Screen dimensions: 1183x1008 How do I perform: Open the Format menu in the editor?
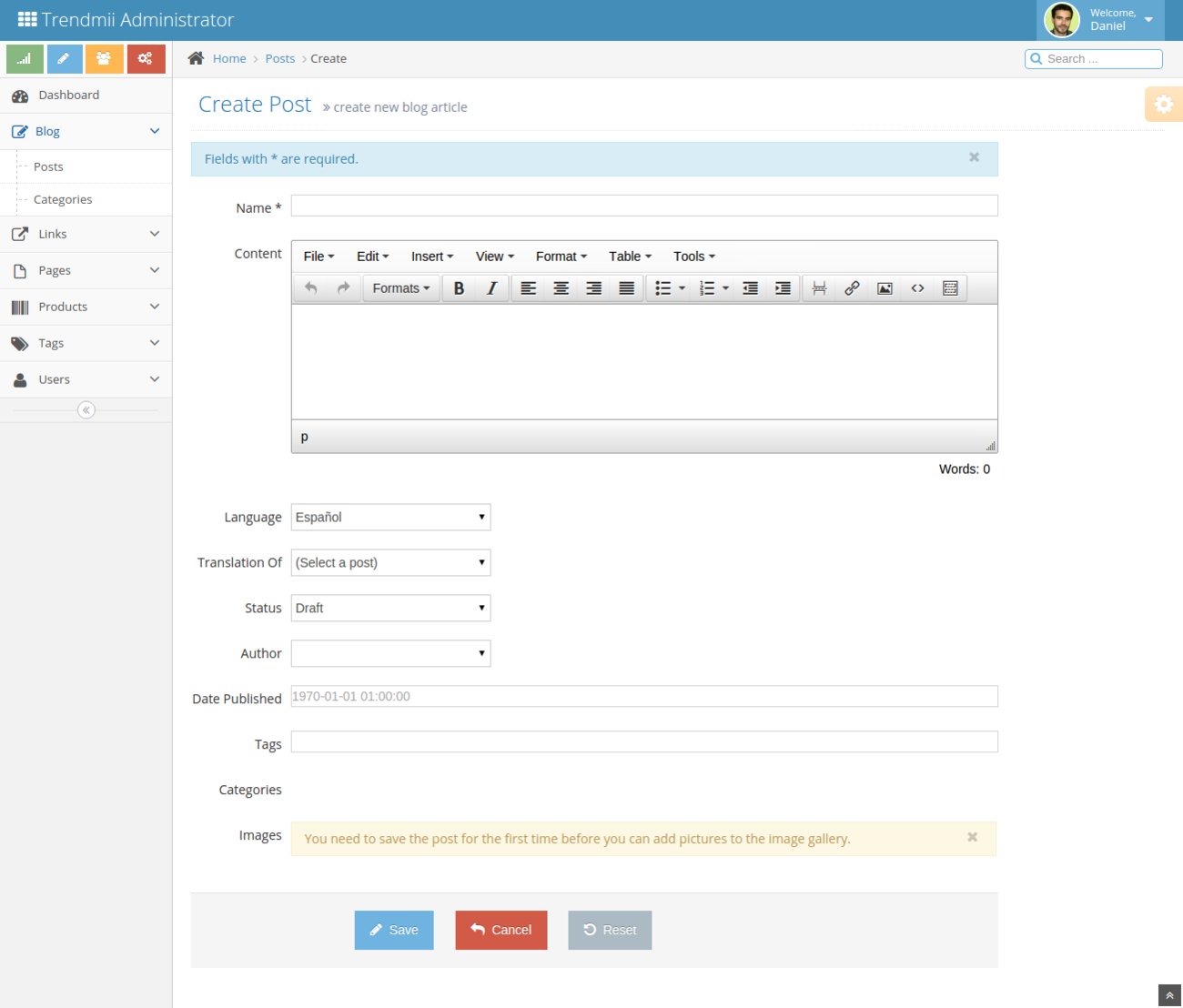click(x=561, y=256)
